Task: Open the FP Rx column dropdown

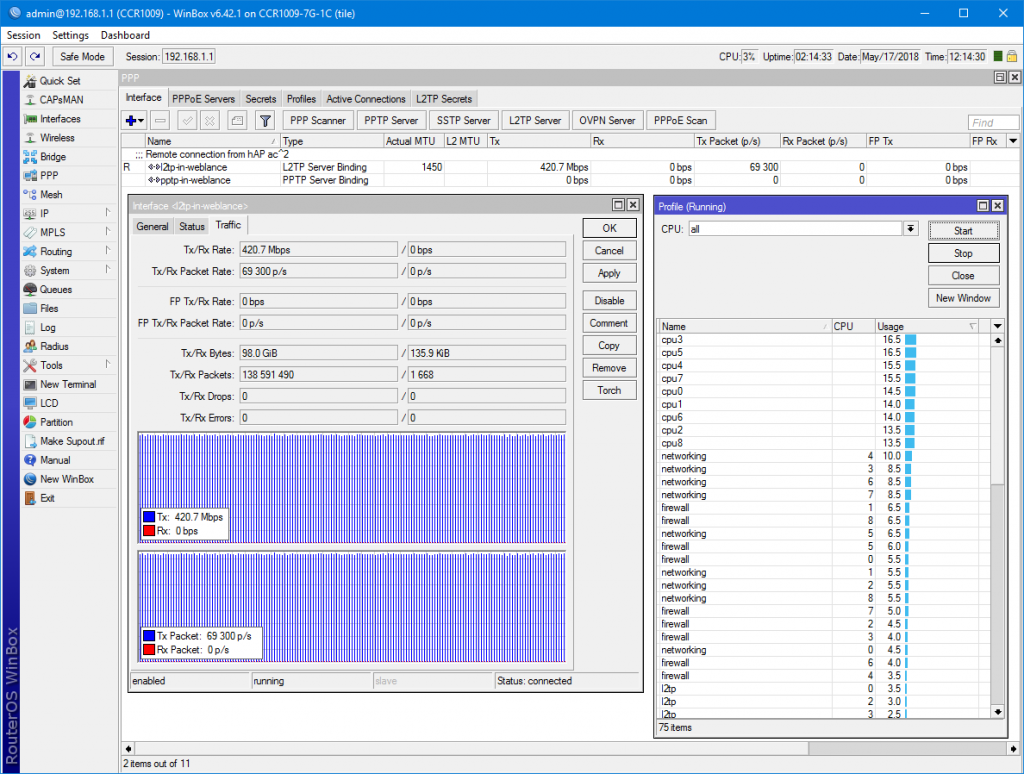Action: click(1013, 140)
